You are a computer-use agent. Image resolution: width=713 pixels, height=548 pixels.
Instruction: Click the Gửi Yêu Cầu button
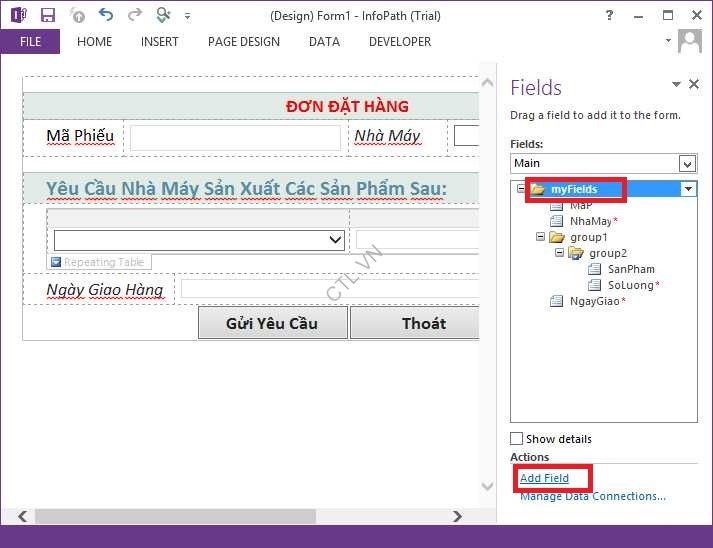(272, 323)
